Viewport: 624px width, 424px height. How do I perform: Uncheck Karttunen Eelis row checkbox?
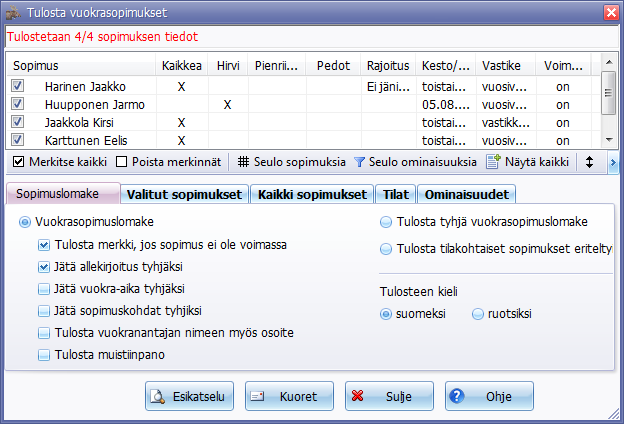click(18, 139)
